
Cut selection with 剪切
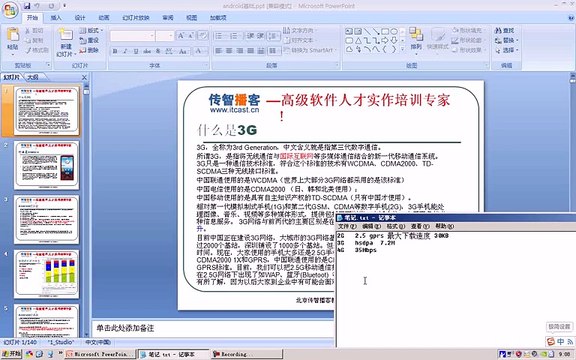35,30
